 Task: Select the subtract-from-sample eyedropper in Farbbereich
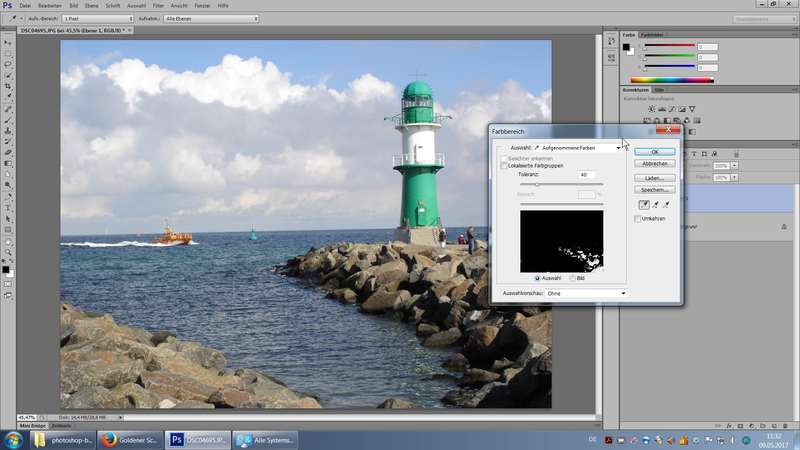point(667,204)
